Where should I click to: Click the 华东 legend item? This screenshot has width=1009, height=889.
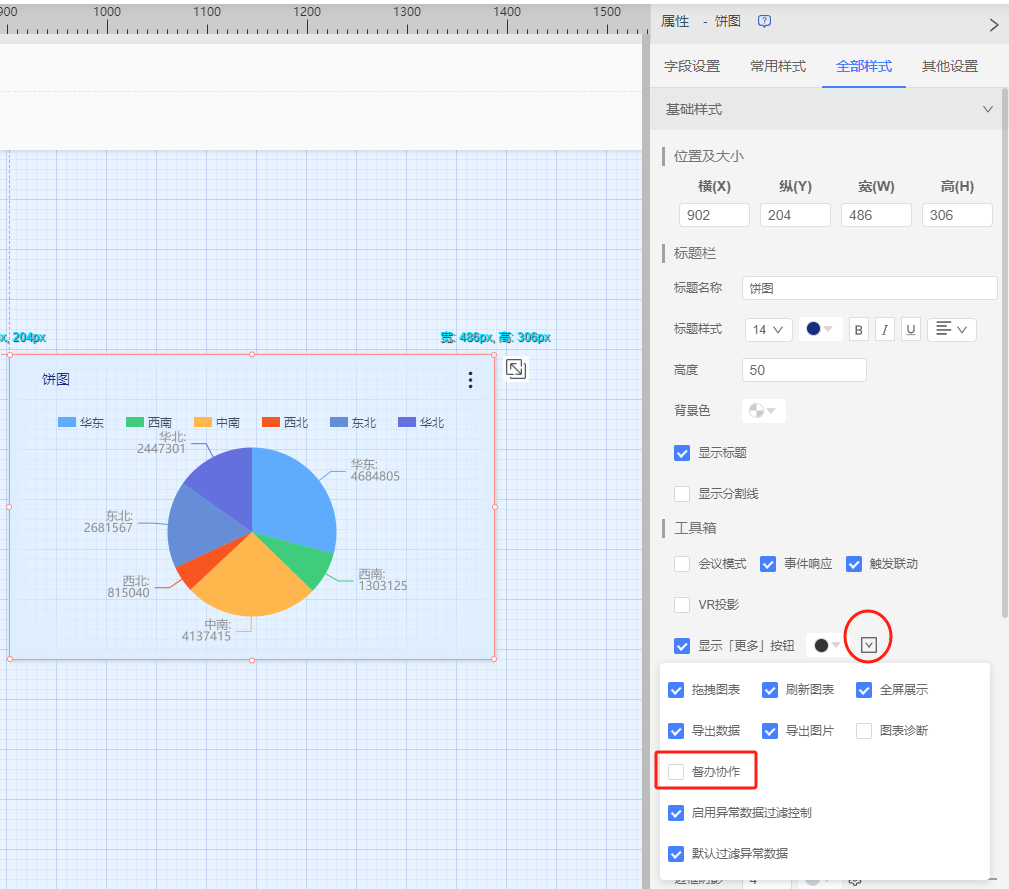(x=81, y=423)
